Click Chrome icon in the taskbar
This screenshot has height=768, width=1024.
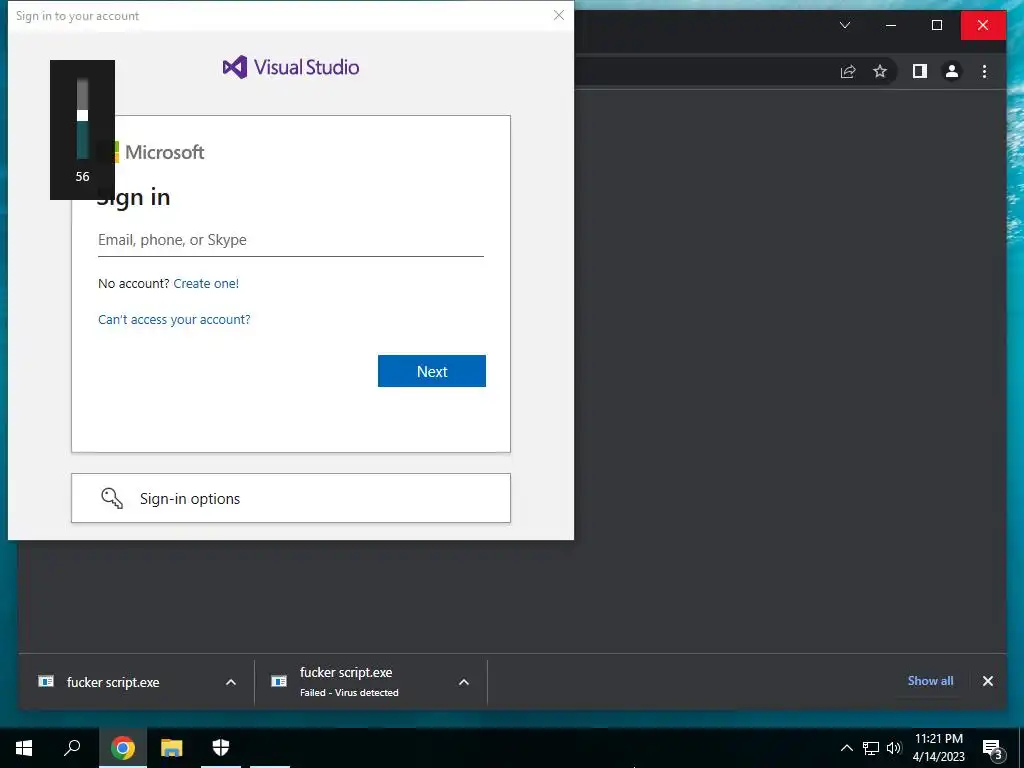click(x=123, y=748)
